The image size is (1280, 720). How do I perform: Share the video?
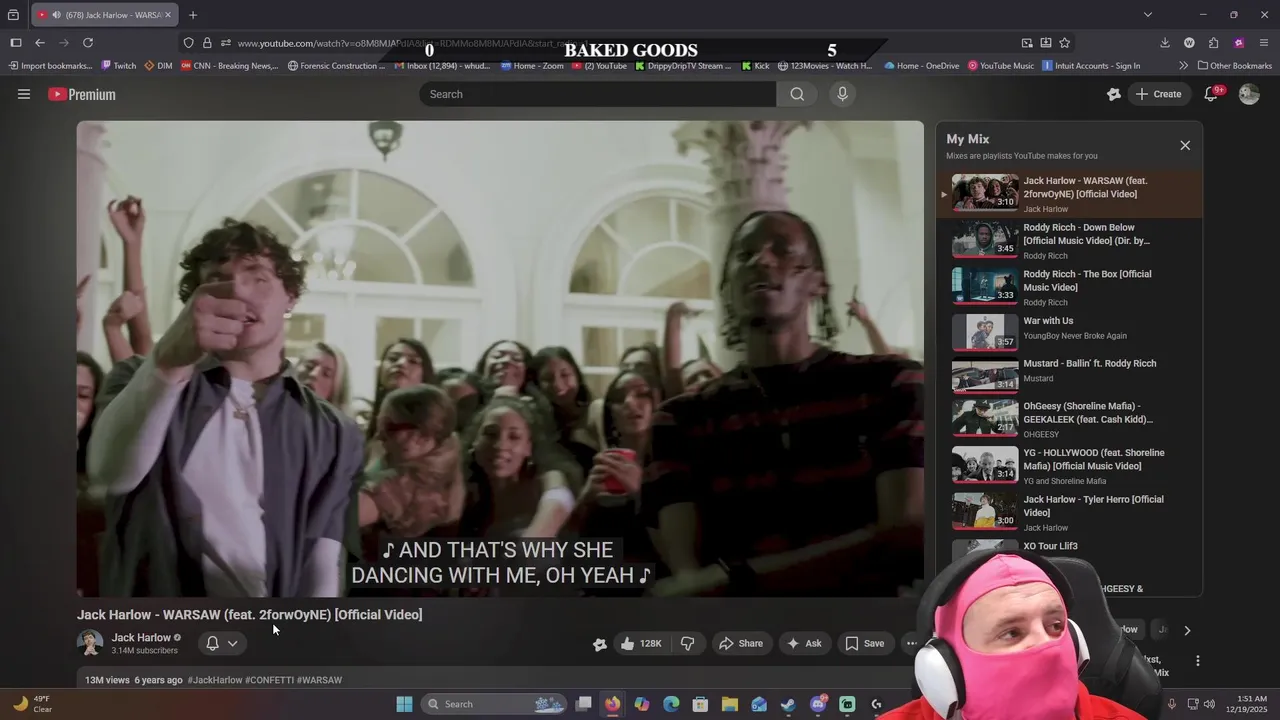[x=741, y=644]
